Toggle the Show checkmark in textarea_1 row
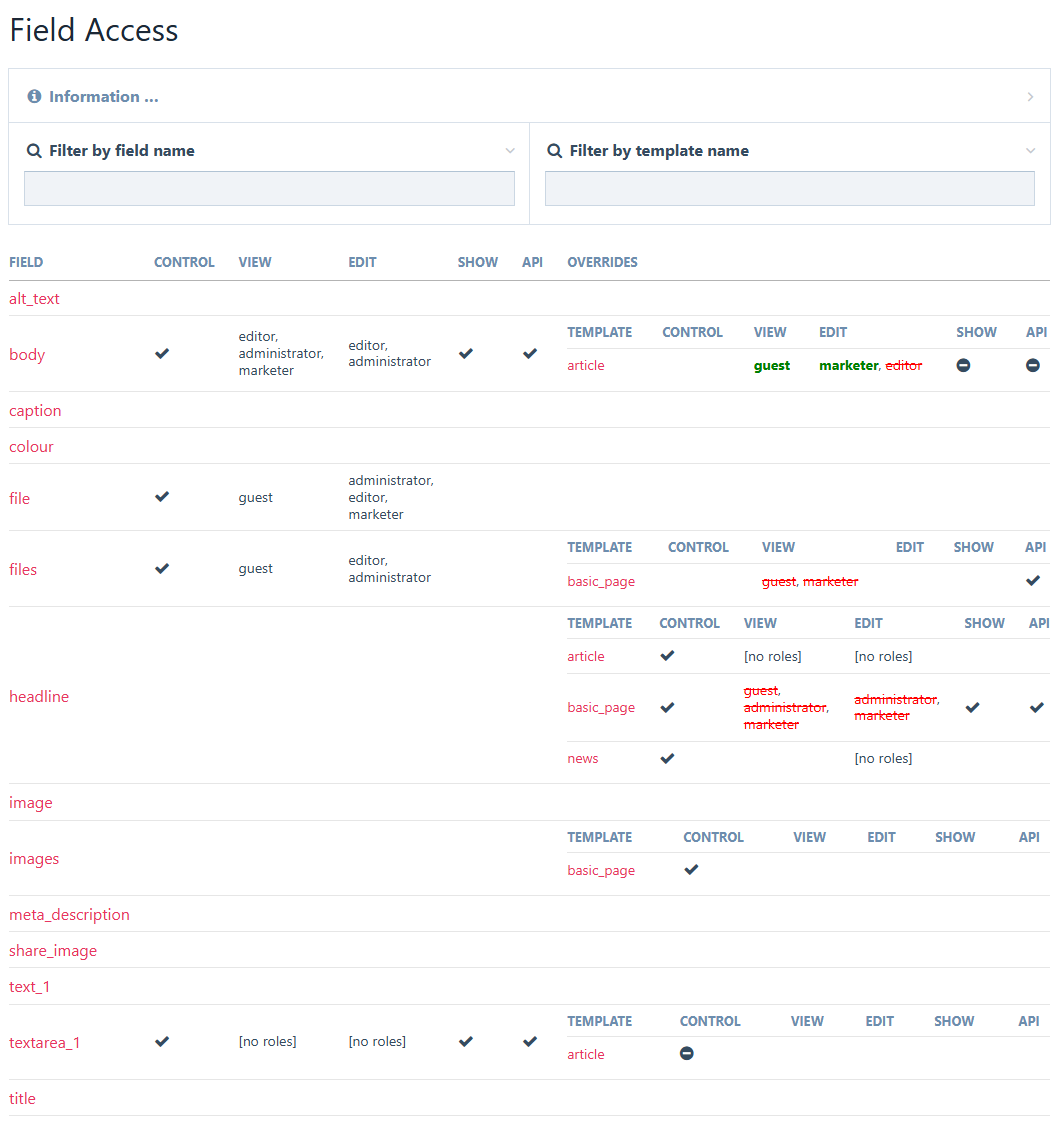1057x1125 pixels. 465,1042
